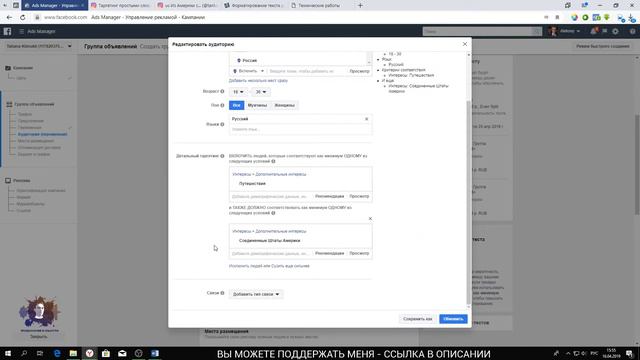Open the Mail app from the taskbar
The height and width of the screenshot is (360, 640).
point(122,353)
